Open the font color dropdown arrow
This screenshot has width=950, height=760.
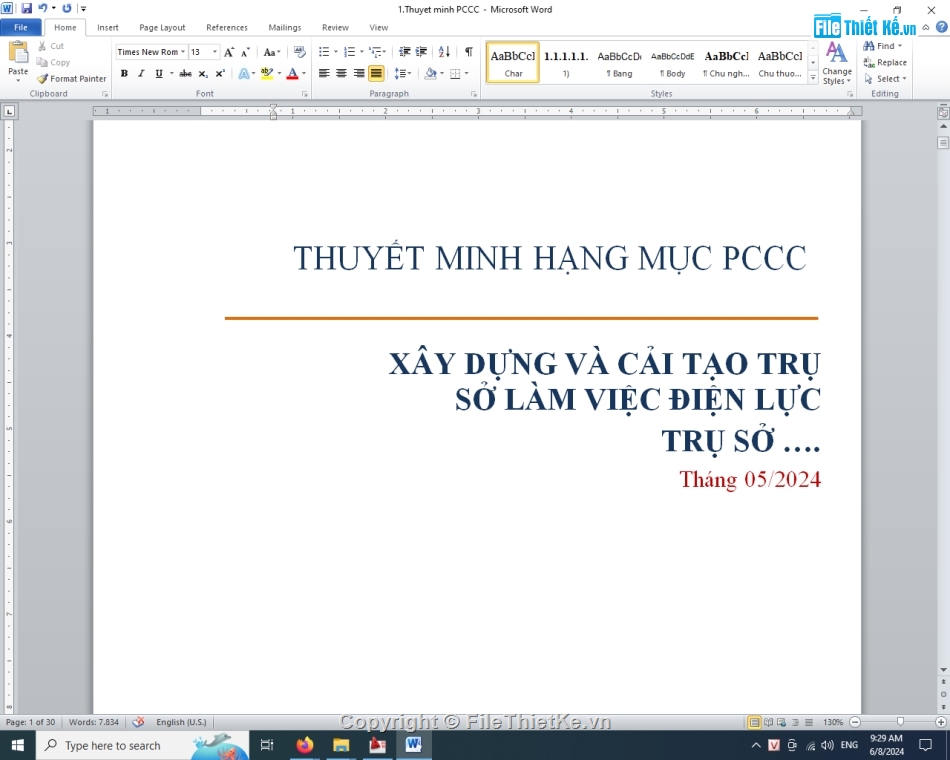(x=304, y=73)
